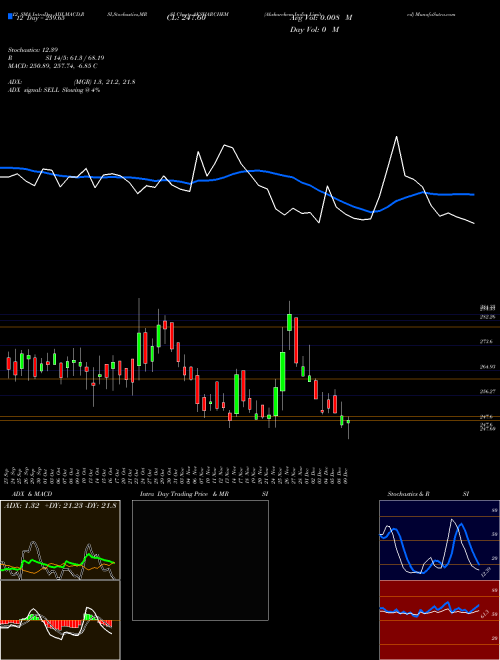Click the 264.93 price level label
This screenshot has height=660, width=500.
[487, 367]
